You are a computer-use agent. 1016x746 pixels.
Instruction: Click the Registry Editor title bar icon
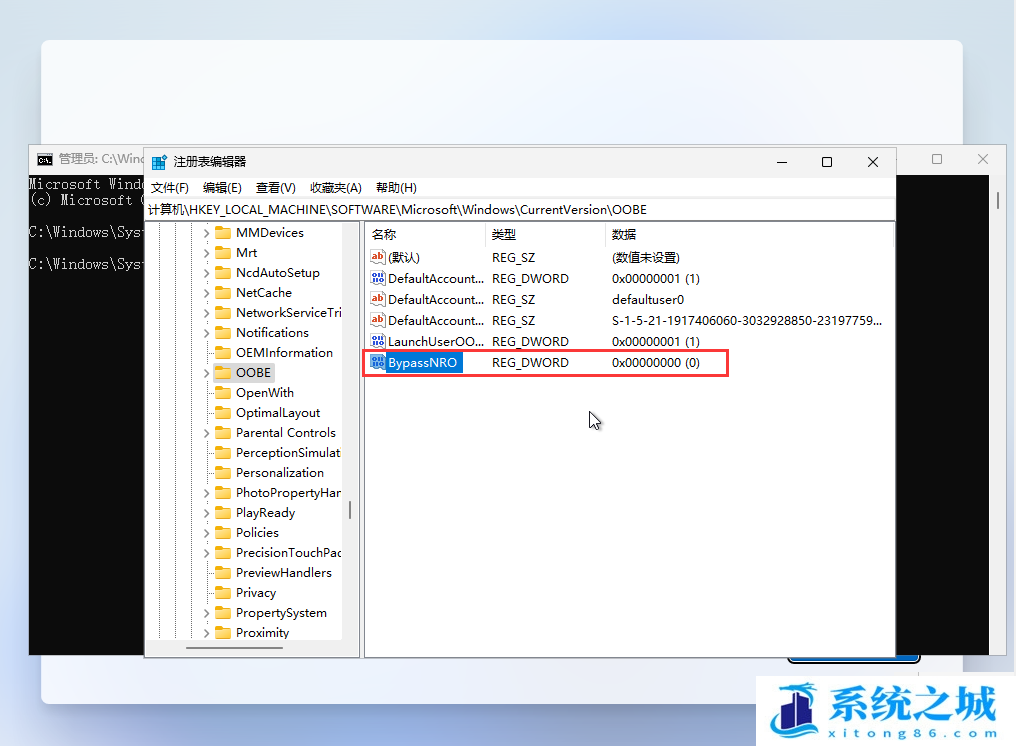(x=159, y=162)
